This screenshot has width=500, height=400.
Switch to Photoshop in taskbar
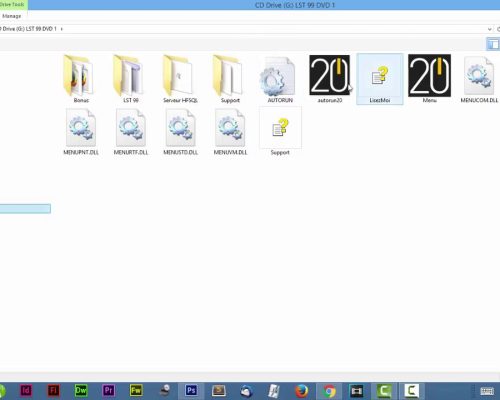191,390
